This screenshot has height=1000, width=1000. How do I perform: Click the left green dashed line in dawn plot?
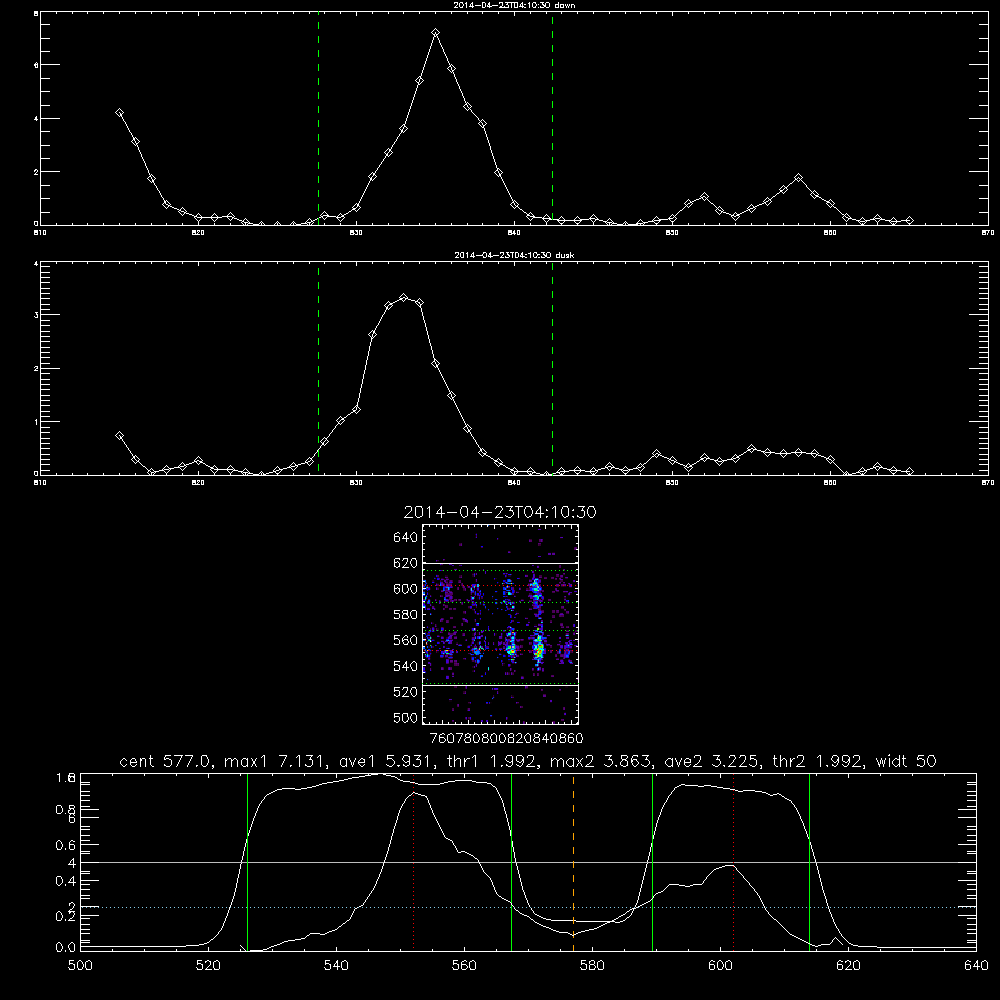pyautogui.click(x=318, y=119)
